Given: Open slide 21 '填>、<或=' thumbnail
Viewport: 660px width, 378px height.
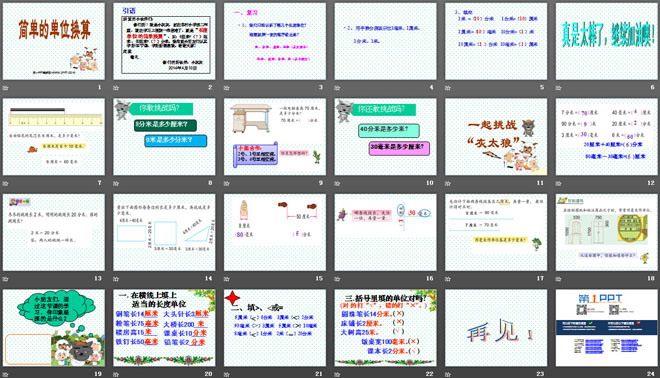Looking at the screenshot, I should click(275, 328).
